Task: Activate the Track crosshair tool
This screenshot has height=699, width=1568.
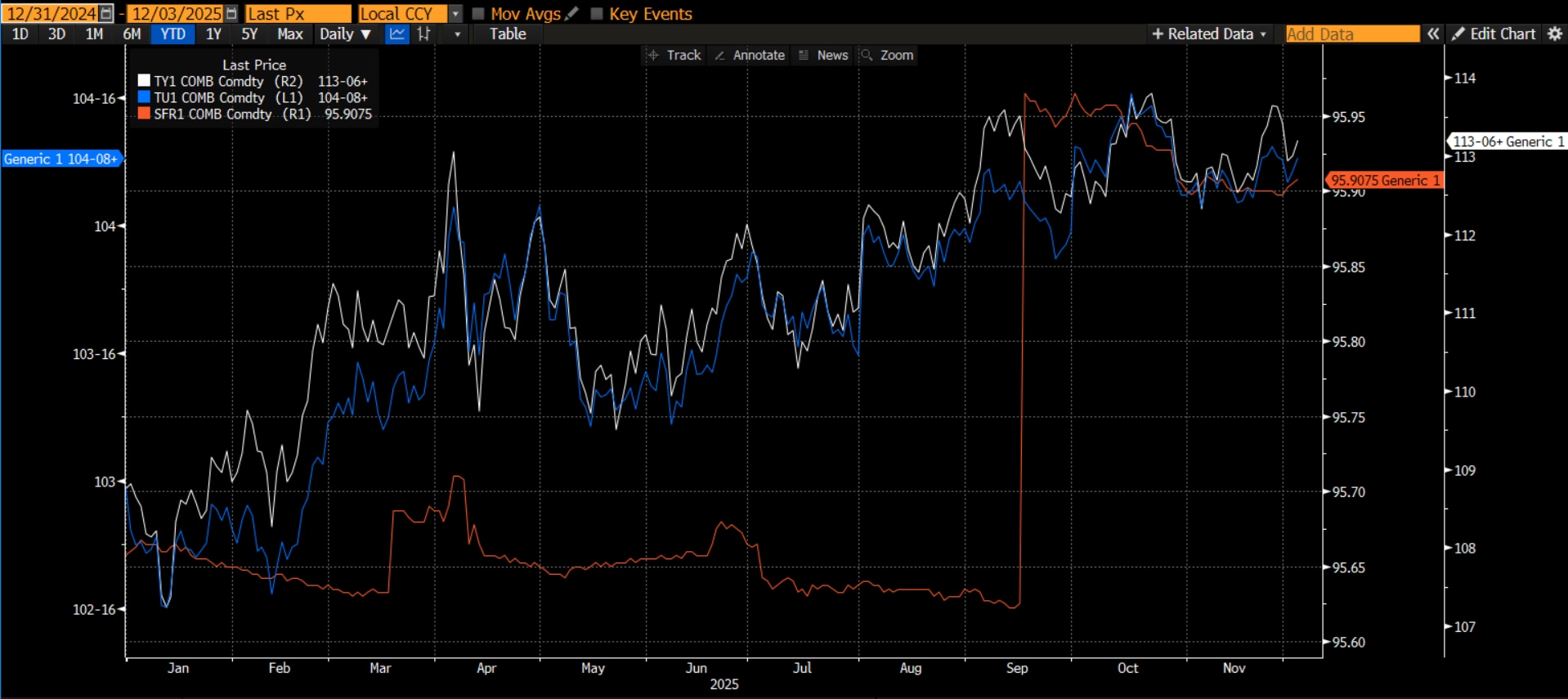Action: [x=674, y=56]
